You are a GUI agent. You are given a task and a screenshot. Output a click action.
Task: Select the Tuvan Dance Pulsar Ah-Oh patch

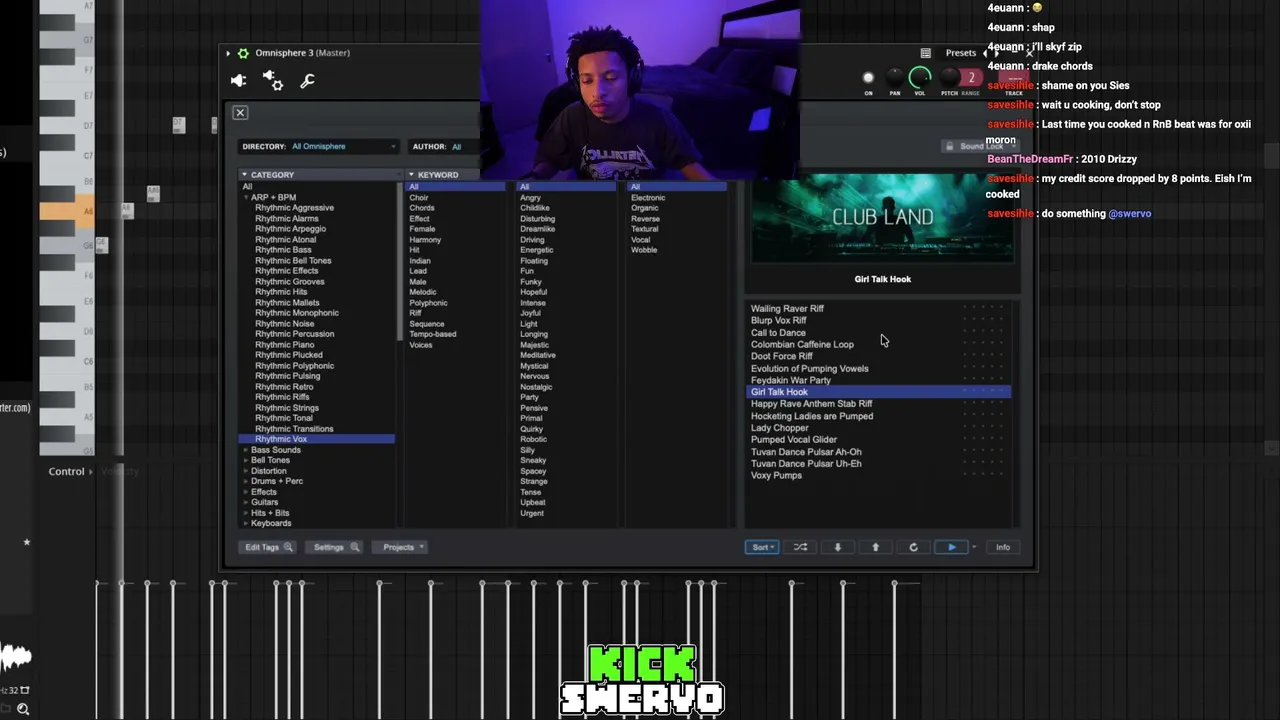(x=806, y=452)
